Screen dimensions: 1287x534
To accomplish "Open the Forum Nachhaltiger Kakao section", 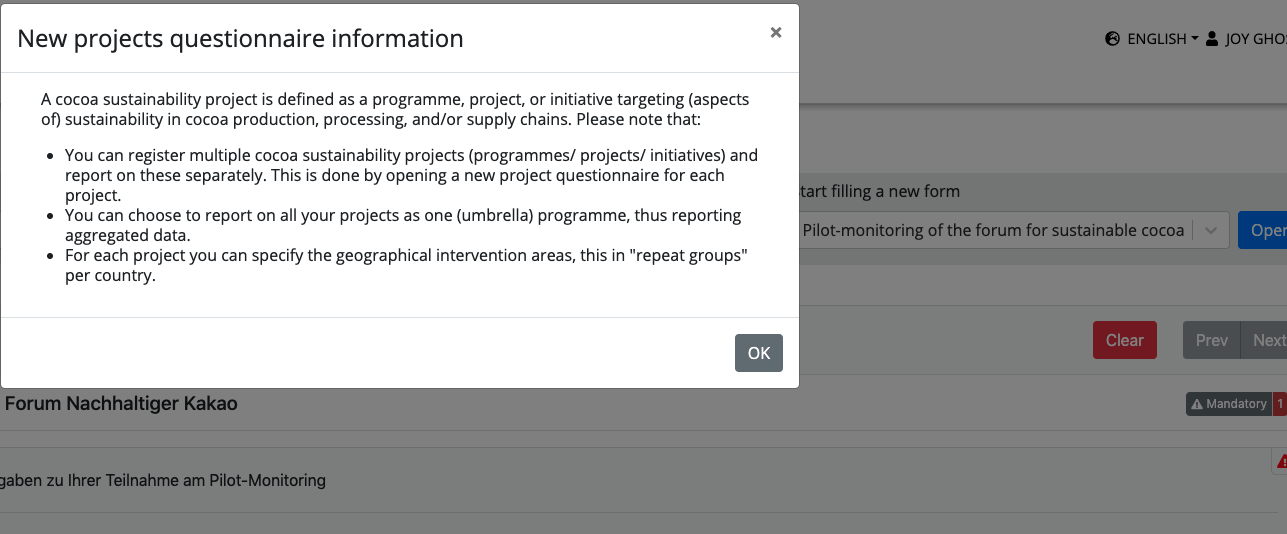I will click(x=121, y=404).
